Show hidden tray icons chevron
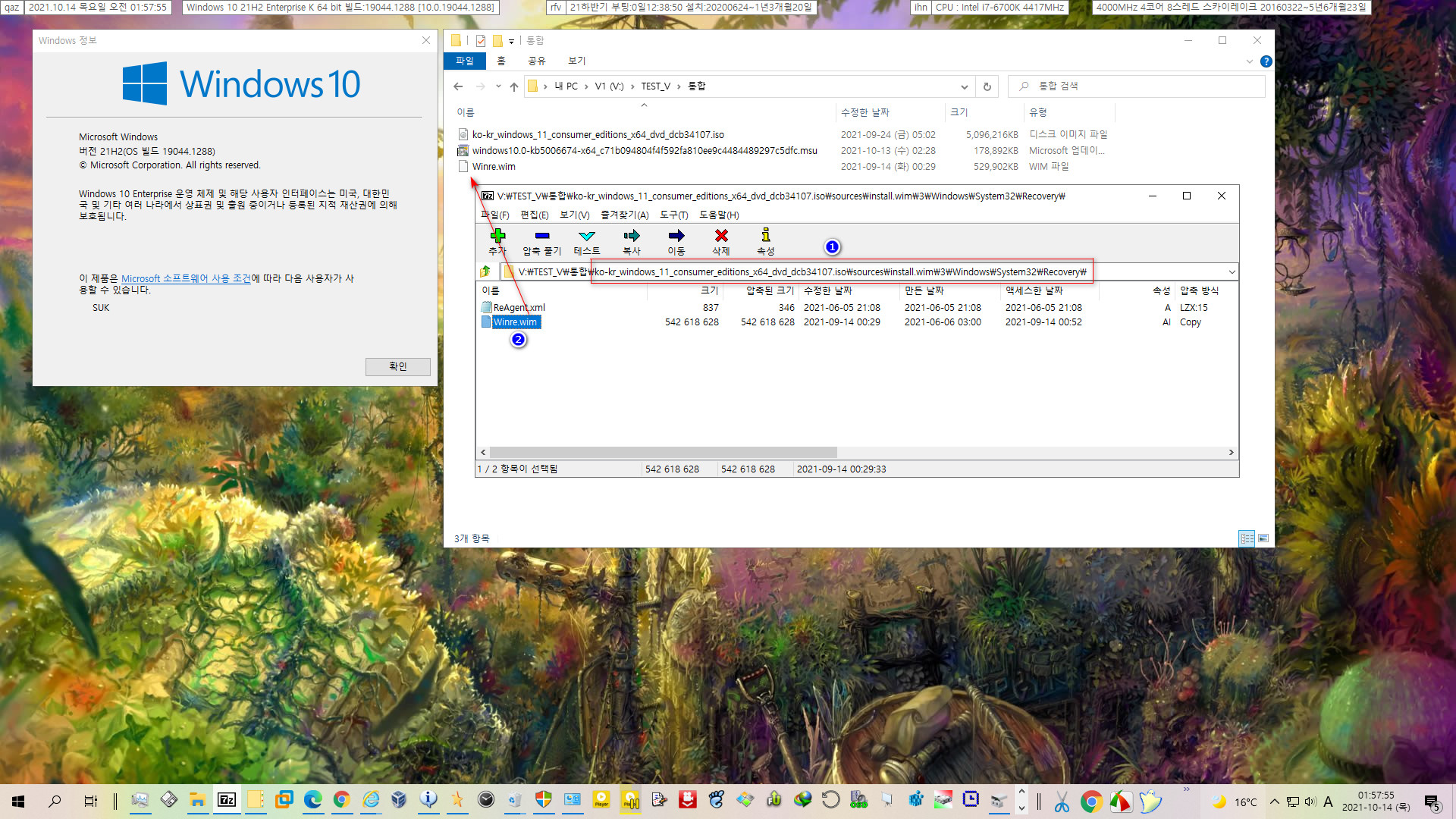 coord(1275,802)
